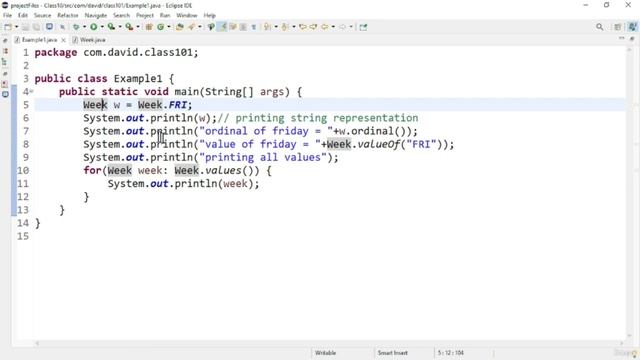Click the Forward navigation arrow
The width and height of the screenshot is (640, 360).
coord(342,27)
